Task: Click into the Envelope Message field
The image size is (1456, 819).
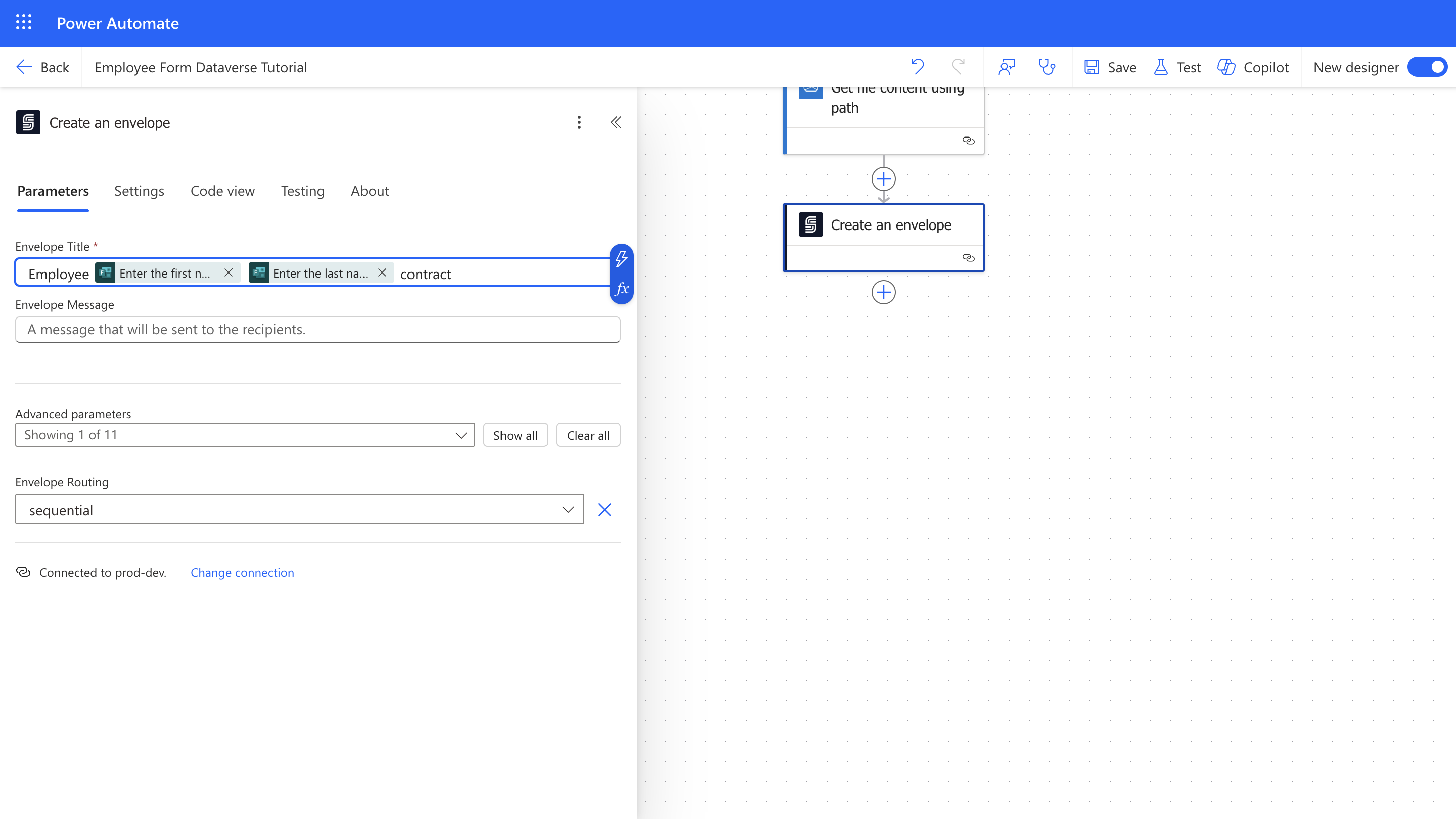Action: click(x=317, y=330)
